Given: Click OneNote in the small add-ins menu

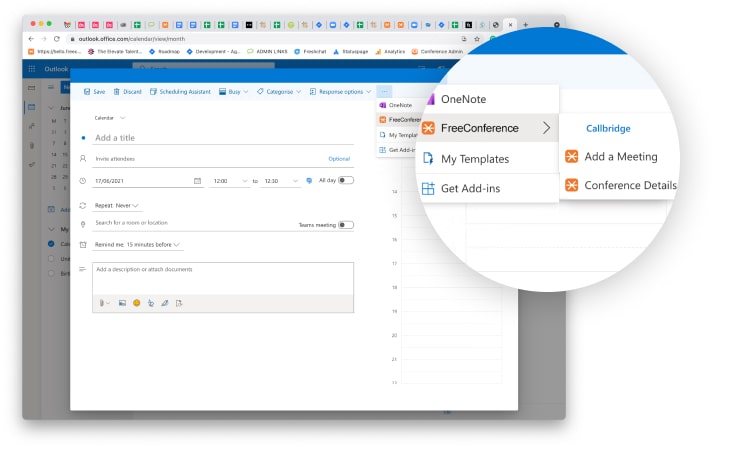Looking at the screenshot, I should point(396,105).
